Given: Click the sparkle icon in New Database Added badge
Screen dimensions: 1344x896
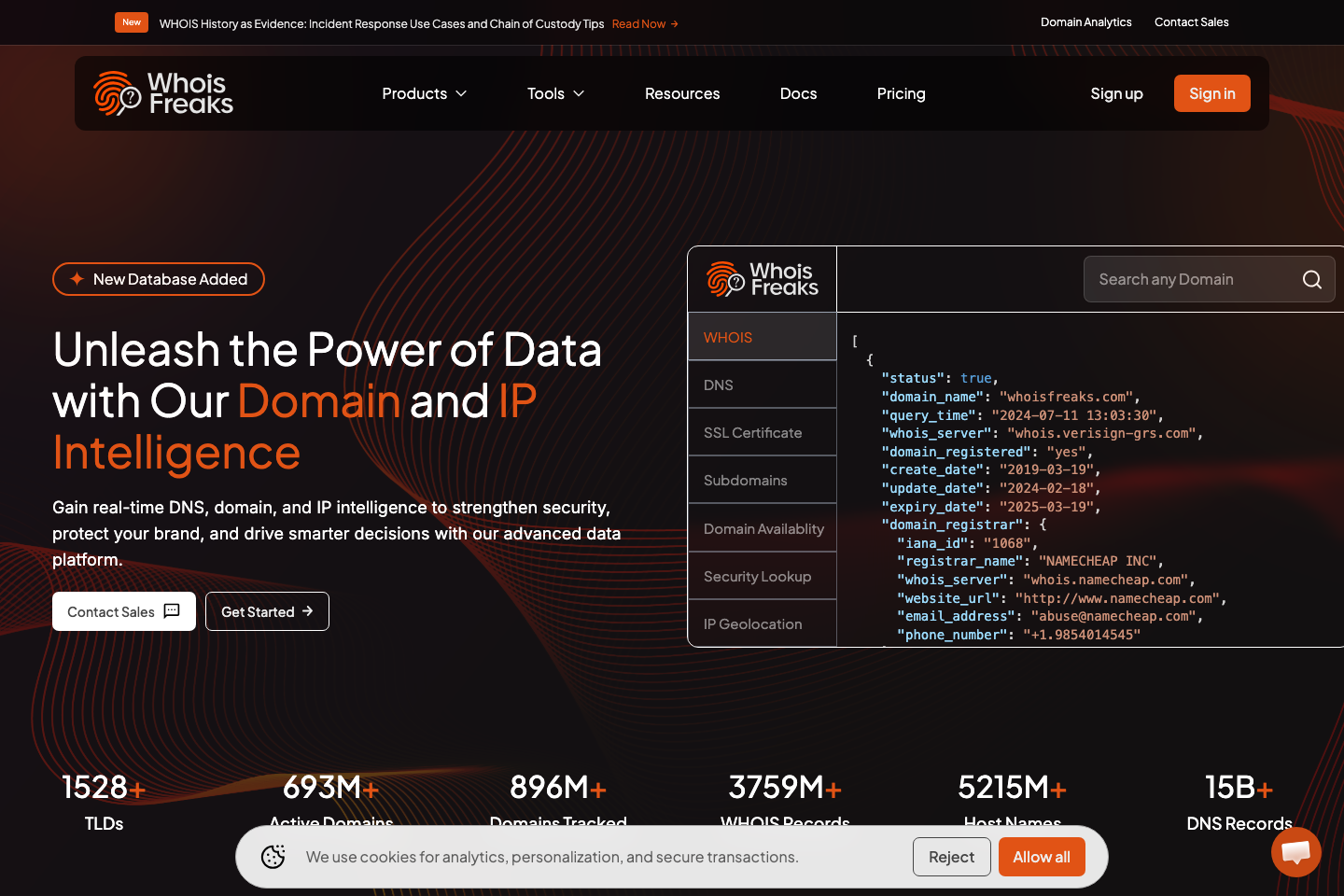Looking at the screenshot, I should pyautogui.click(x=77, y=278).
